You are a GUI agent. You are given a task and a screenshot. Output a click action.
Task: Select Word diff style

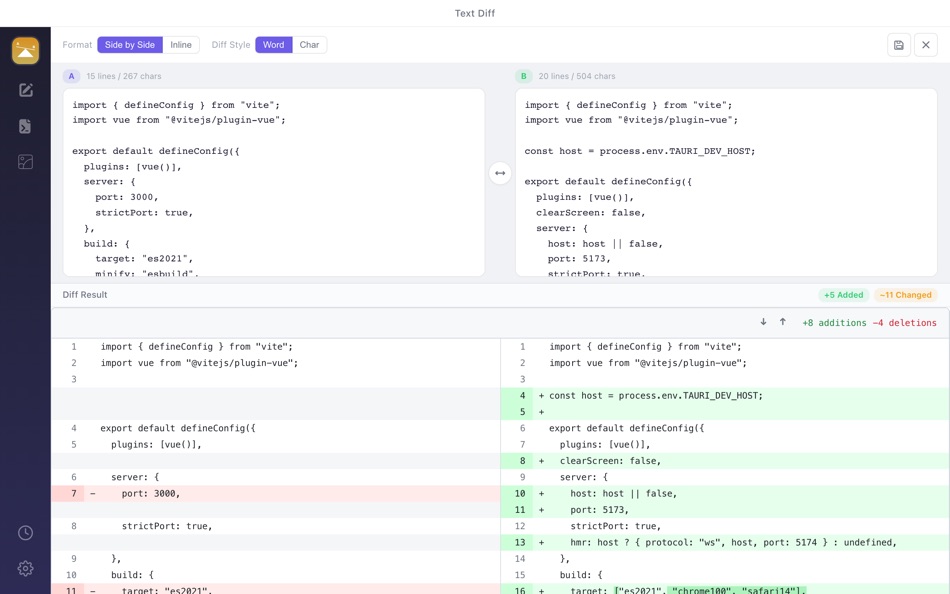273,45
